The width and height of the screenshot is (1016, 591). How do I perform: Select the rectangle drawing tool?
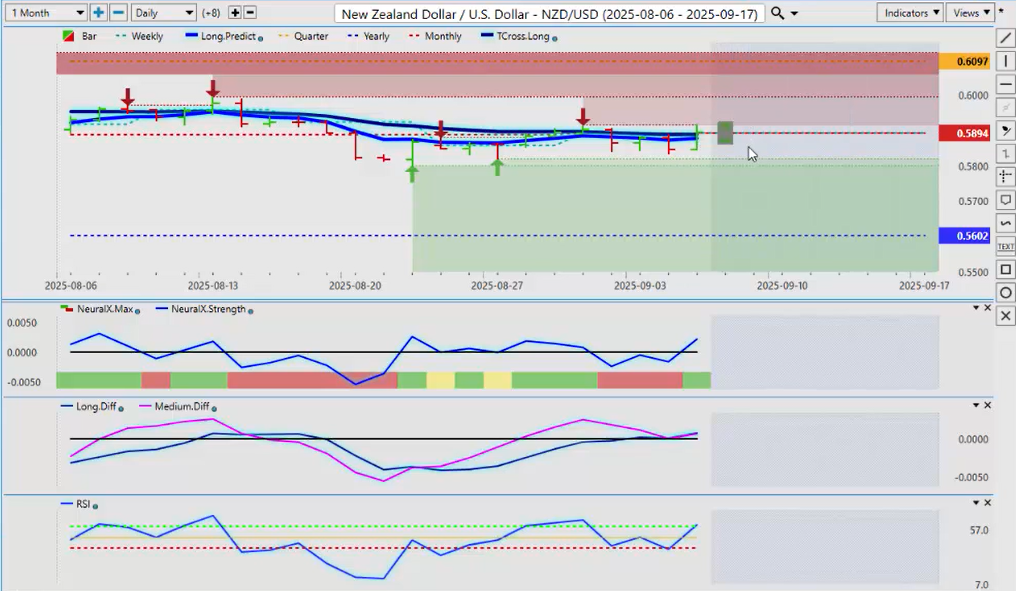[x=1005, y=269]
